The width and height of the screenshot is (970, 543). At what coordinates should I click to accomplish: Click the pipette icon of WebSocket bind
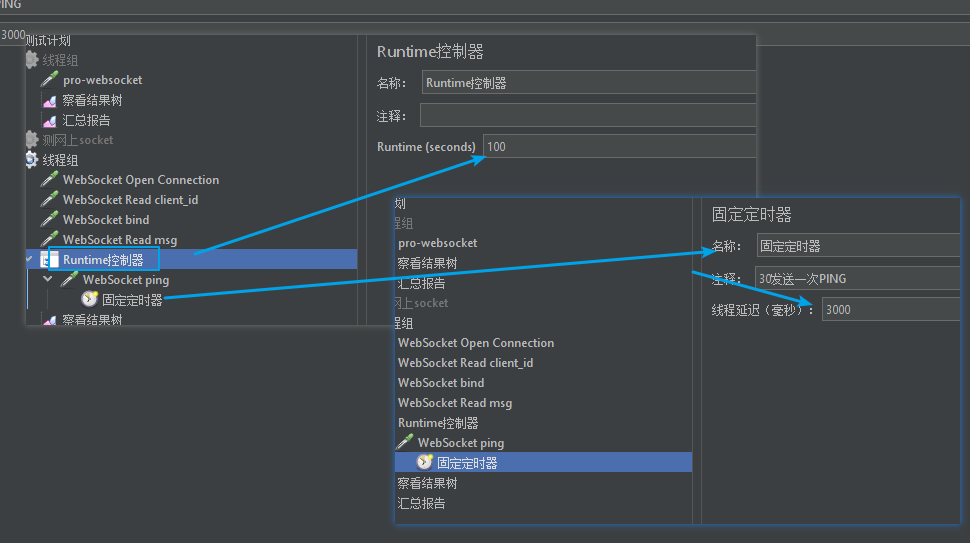[x=49, y=219]
